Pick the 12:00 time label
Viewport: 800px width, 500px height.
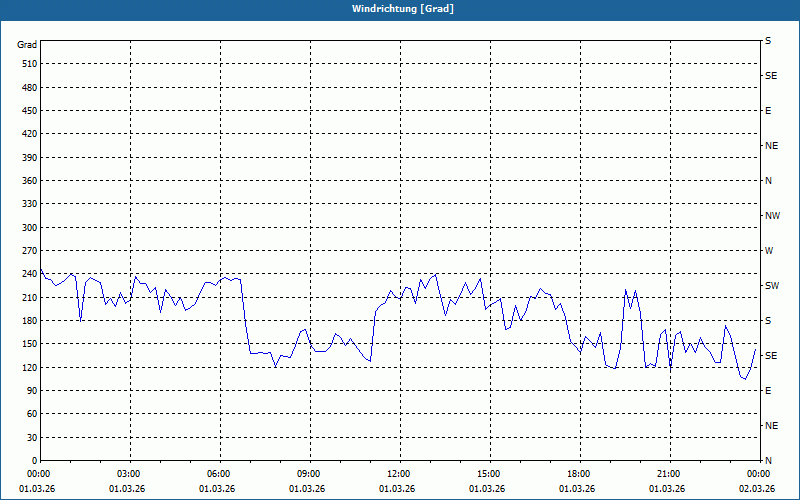coord(400,474)
